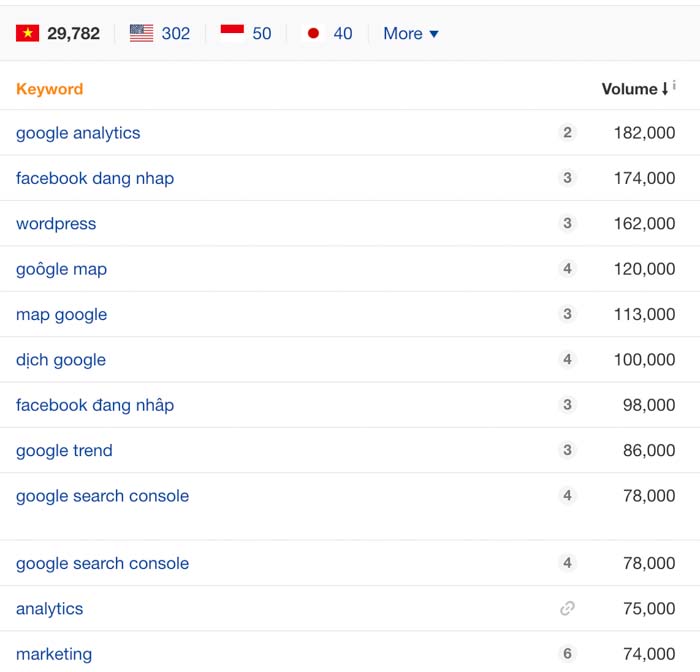This screenshot has height=672, width=700.
Task: Open the facebook dang nhap keyword link
Action: [x=95, y=179]
